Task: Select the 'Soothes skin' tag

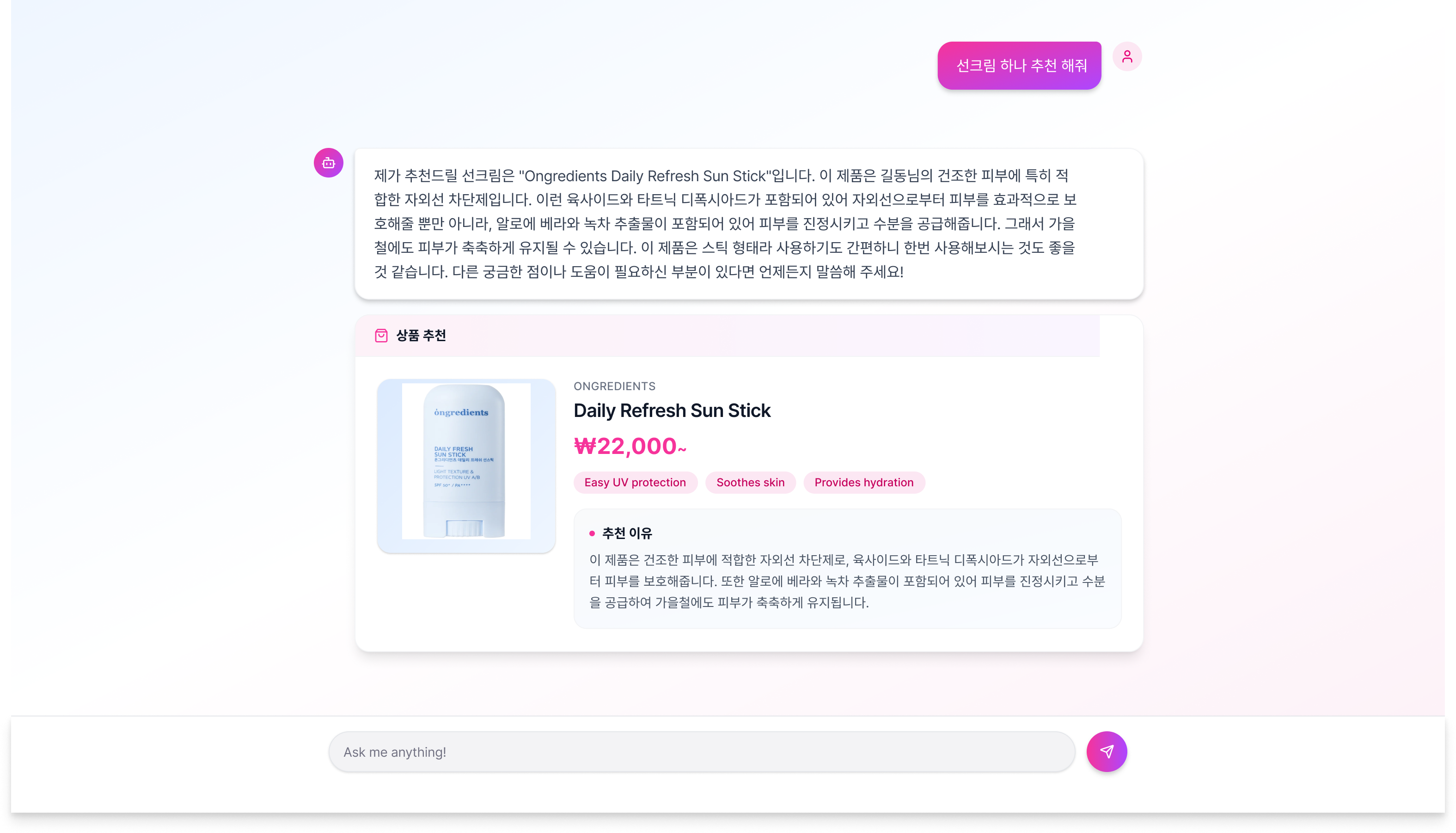Action: click(x=750, y=482)
